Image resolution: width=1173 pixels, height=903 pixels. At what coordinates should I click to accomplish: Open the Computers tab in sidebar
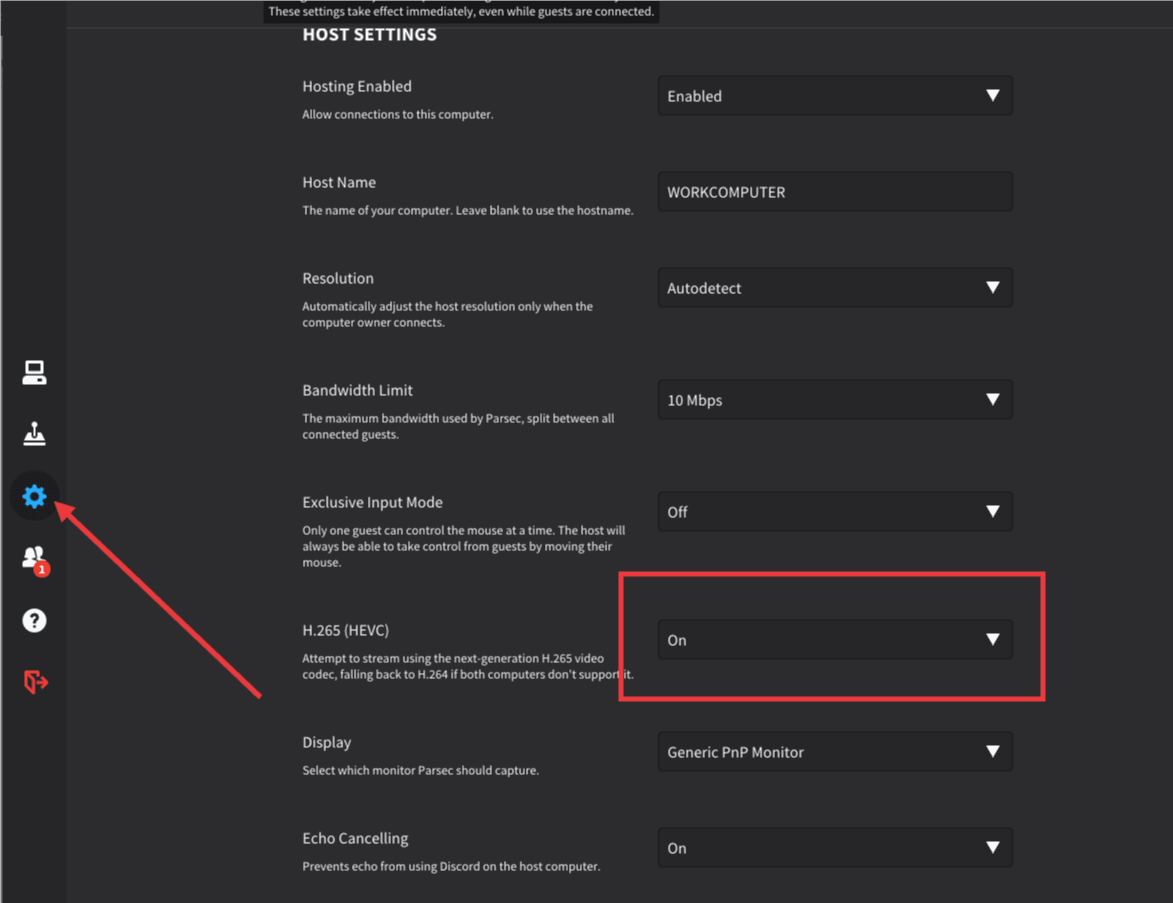(34, 373)
